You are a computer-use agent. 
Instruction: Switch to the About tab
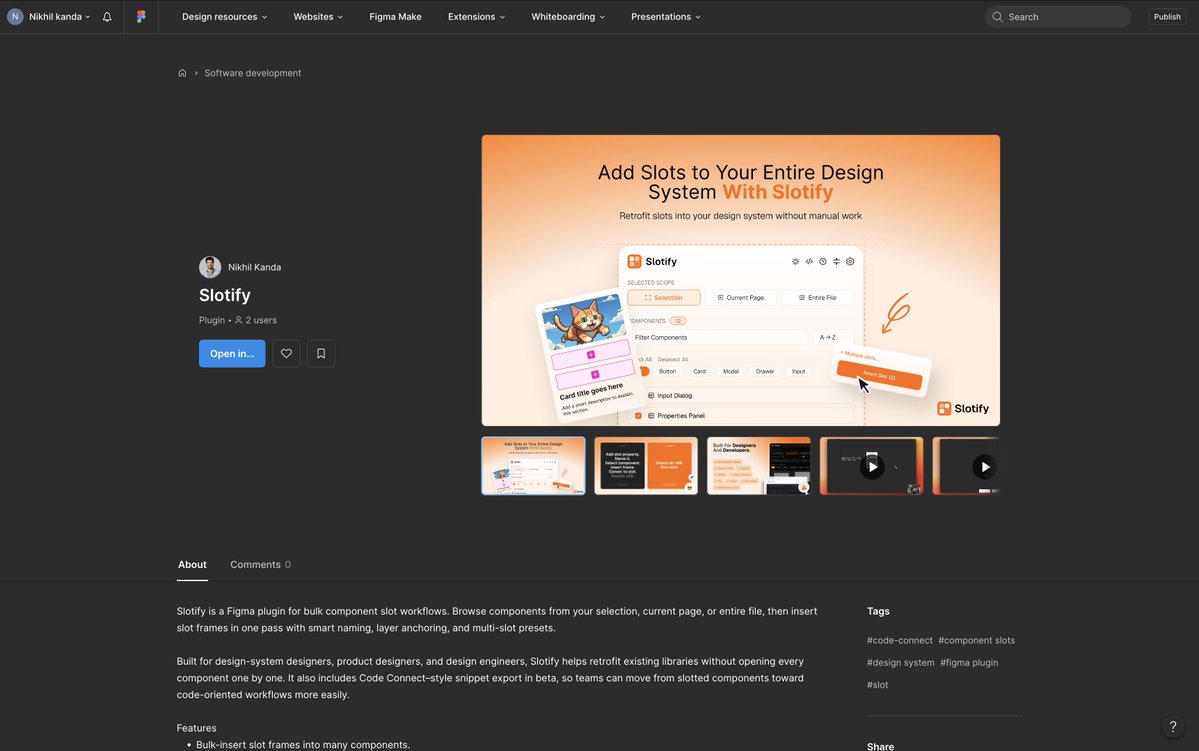192,564
